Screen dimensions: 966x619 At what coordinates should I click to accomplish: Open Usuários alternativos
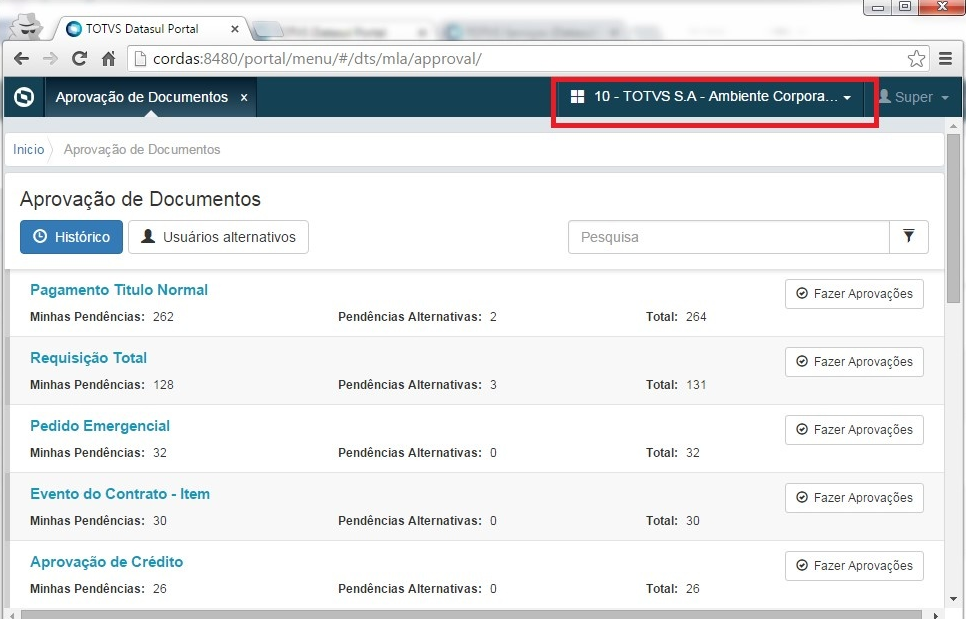click(218, 237)
